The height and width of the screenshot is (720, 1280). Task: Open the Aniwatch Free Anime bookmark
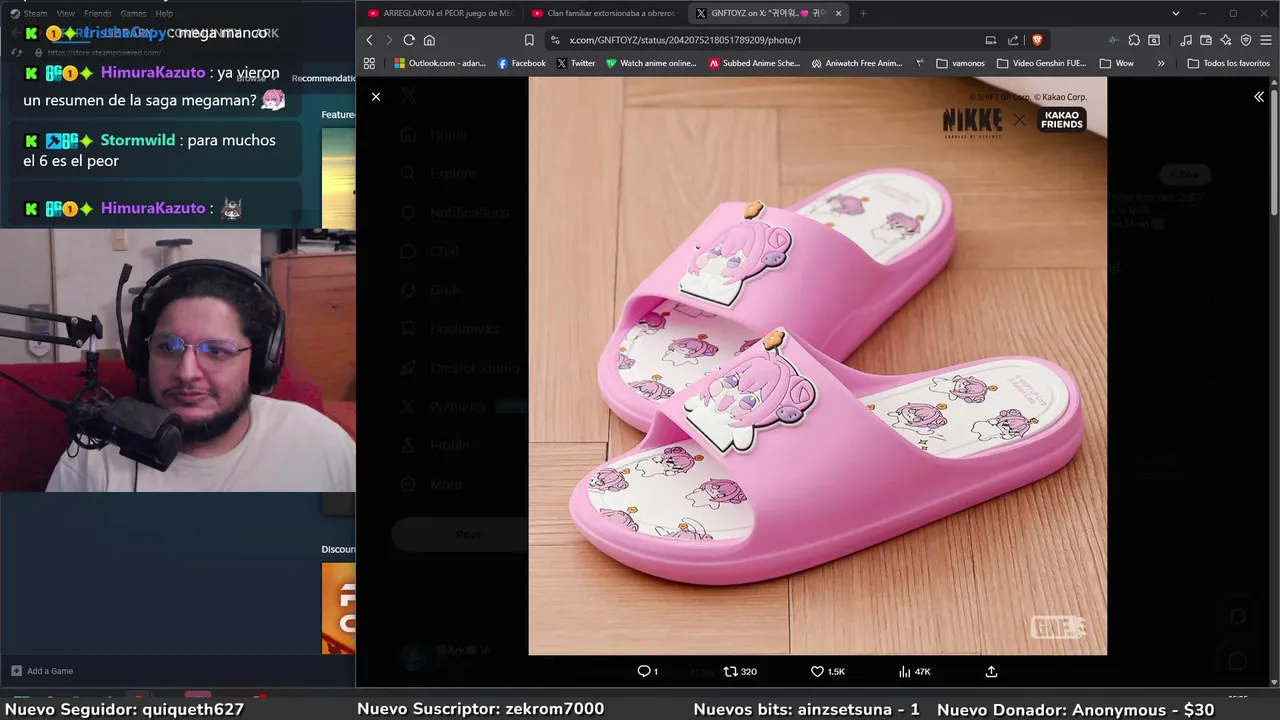(857, 63)
